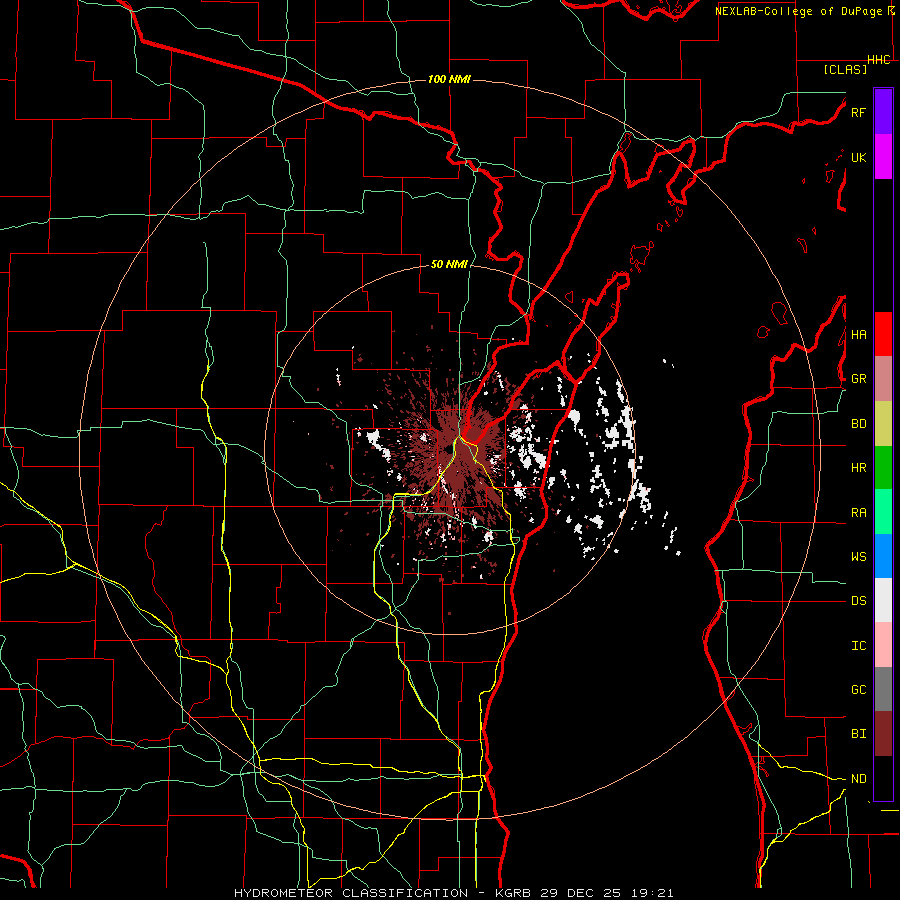Click the [CLAS] legend header
The height and width of the screenshot is (900, 900).
pyautogui.click(x=845, y=70)
